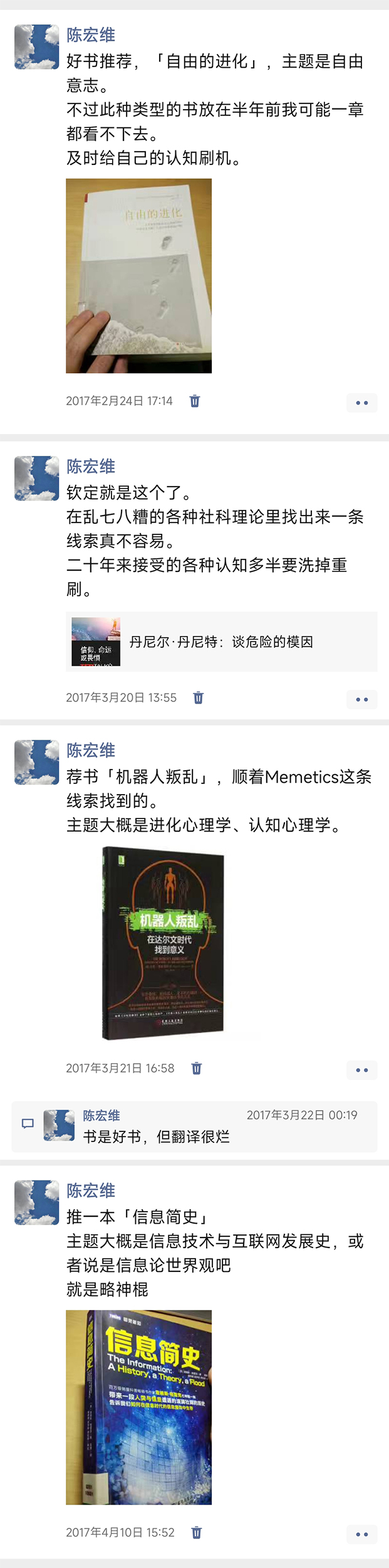Click trash icon on March 20 post
This screenshot has height=1568, width=389.
198,697
